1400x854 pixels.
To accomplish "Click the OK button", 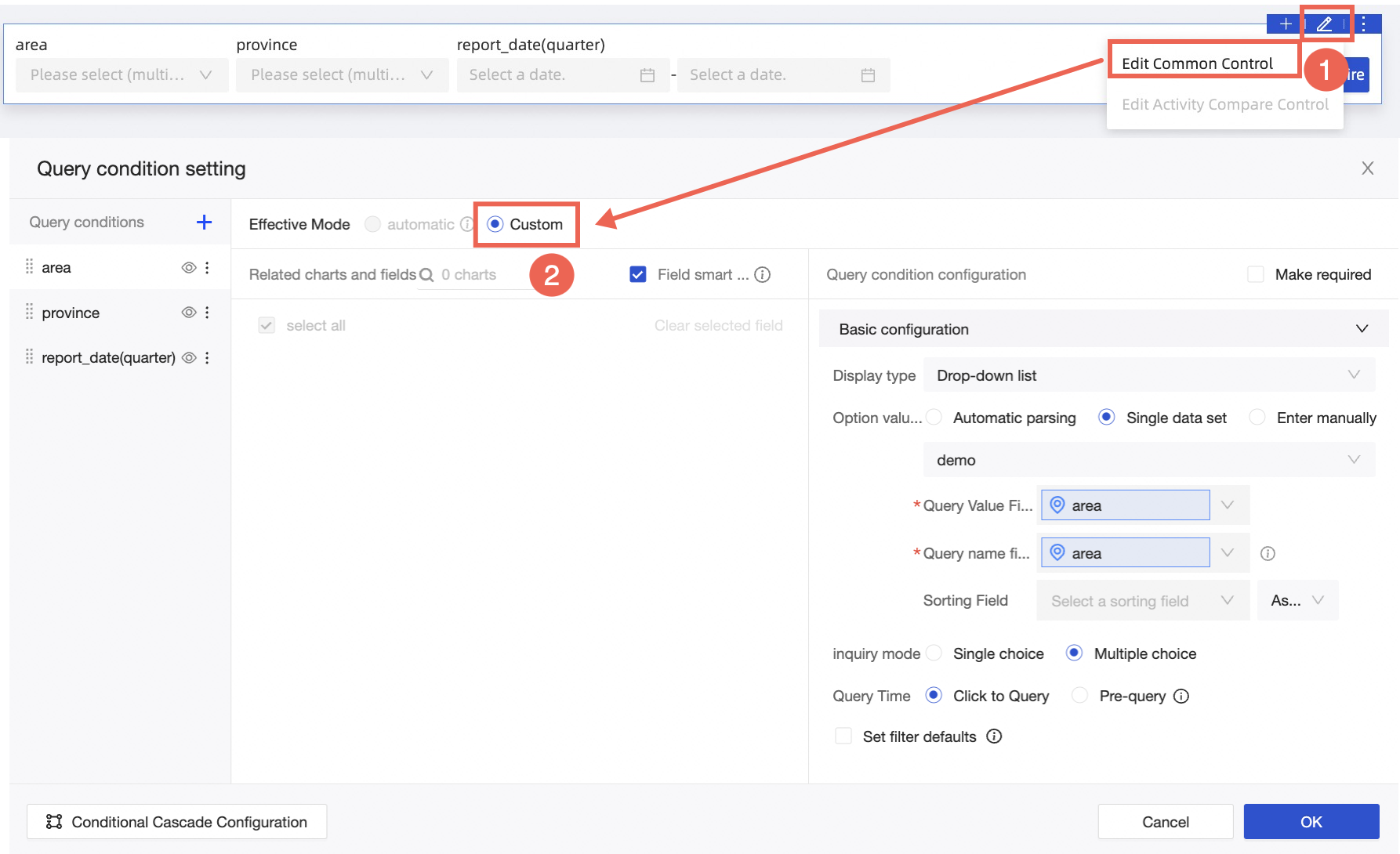I will 1311,821.
